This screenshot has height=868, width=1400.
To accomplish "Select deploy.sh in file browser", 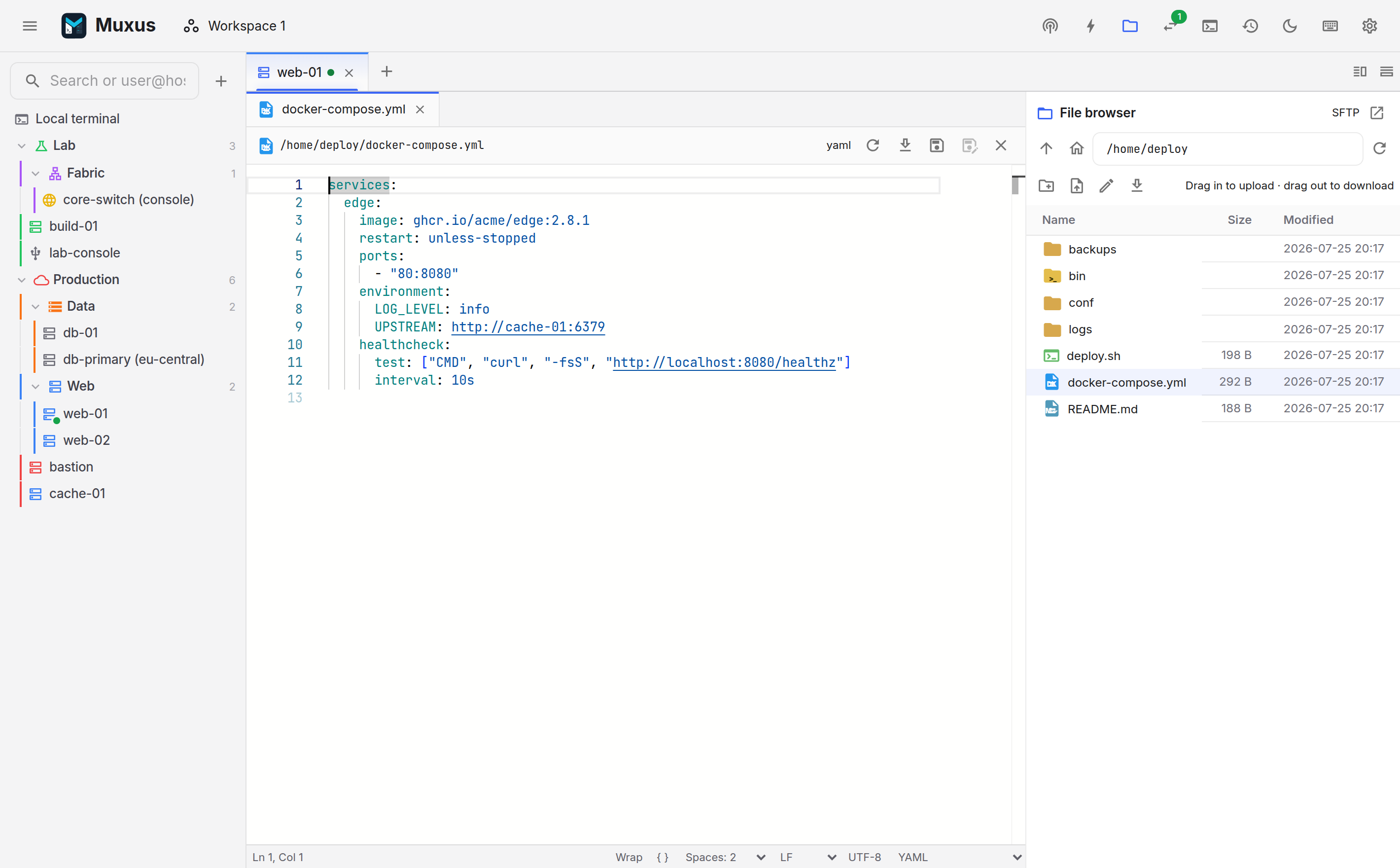I will coord(1213,356).
